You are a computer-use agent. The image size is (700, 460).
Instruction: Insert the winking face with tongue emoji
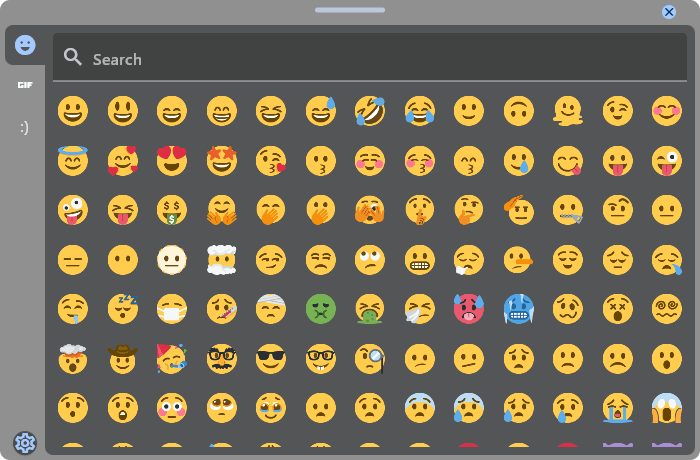point(667,160)
